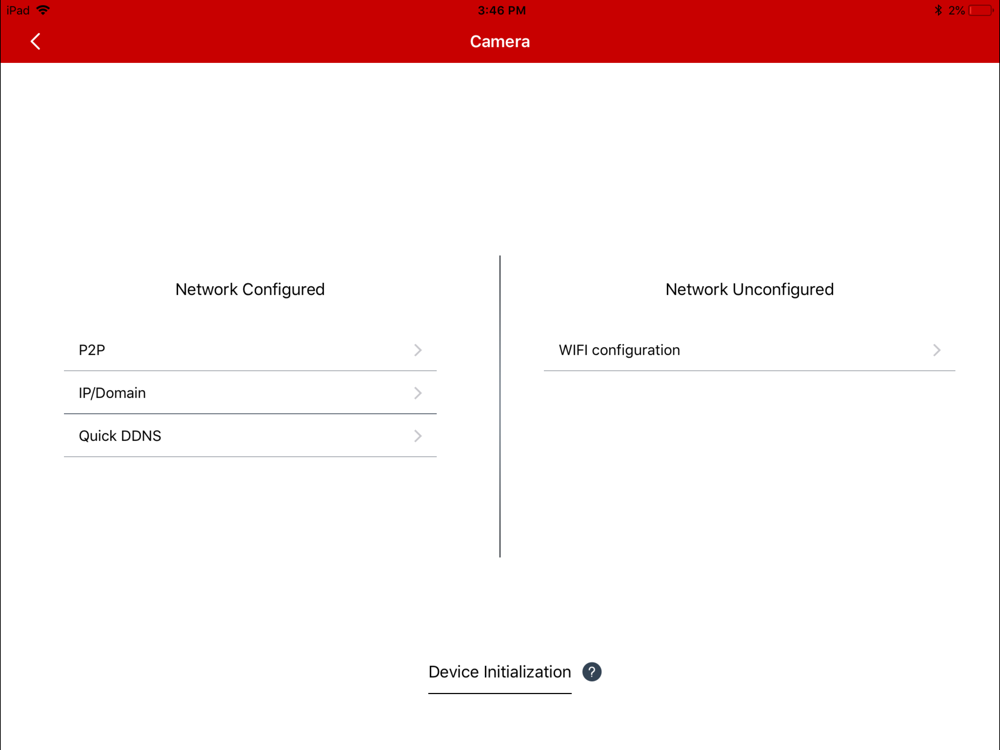
Task: Choose the Quick DDNS option
Action: point(250,436)
